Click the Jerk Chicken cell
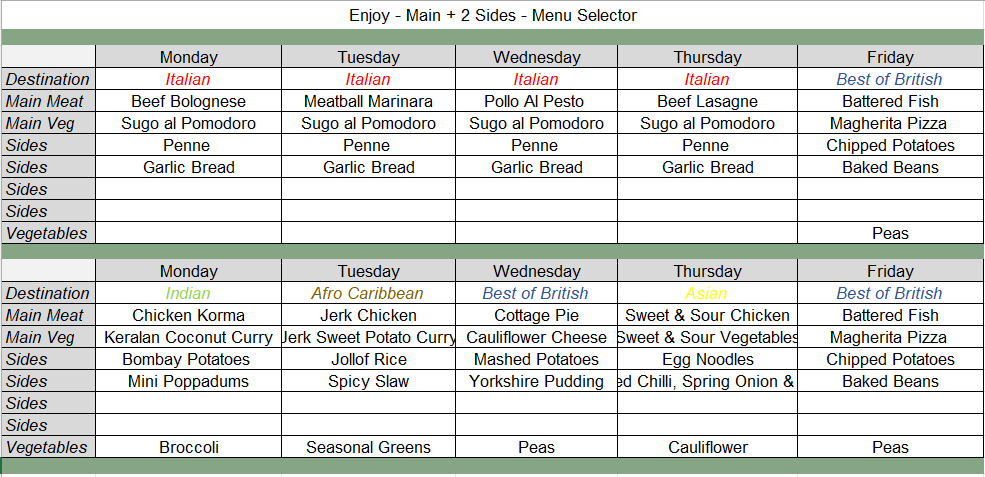 click(368, 315)
